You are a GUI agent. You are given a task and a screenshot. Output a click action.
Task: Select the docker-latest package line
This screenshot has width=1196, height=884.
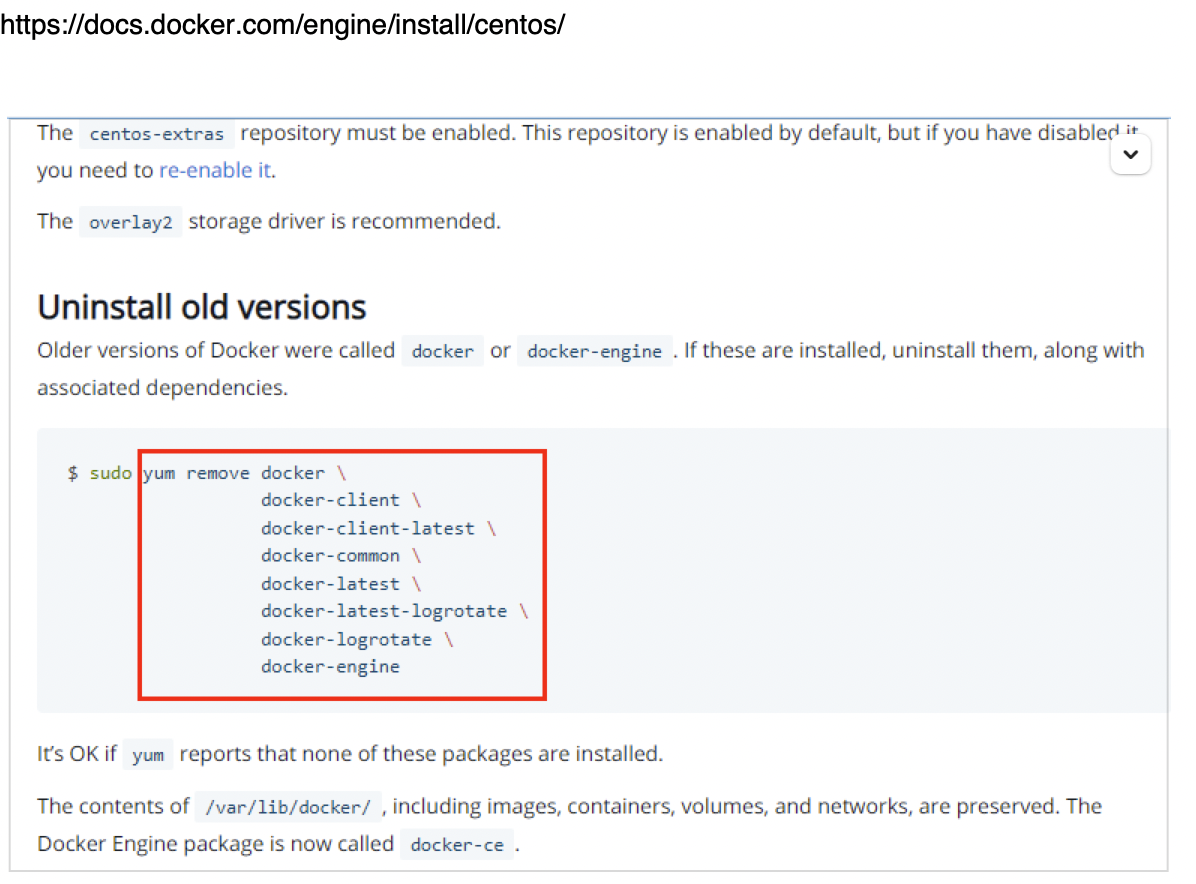(330, 584)
